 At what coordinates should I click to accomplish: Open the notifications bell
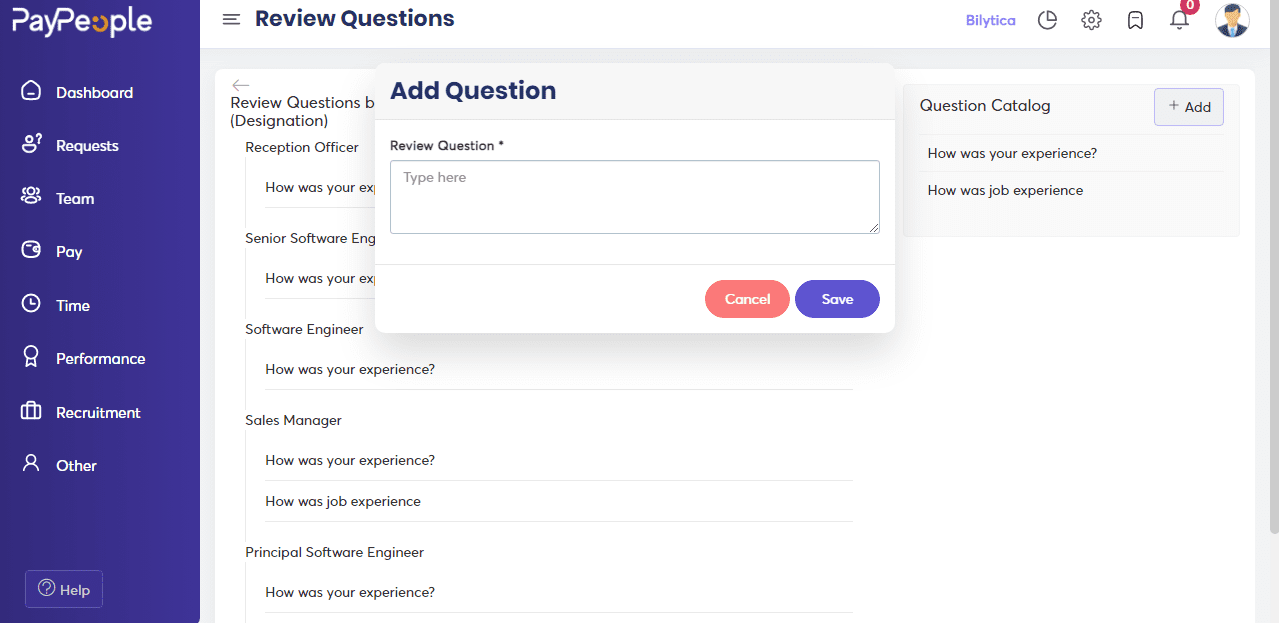pos(1180,20)
